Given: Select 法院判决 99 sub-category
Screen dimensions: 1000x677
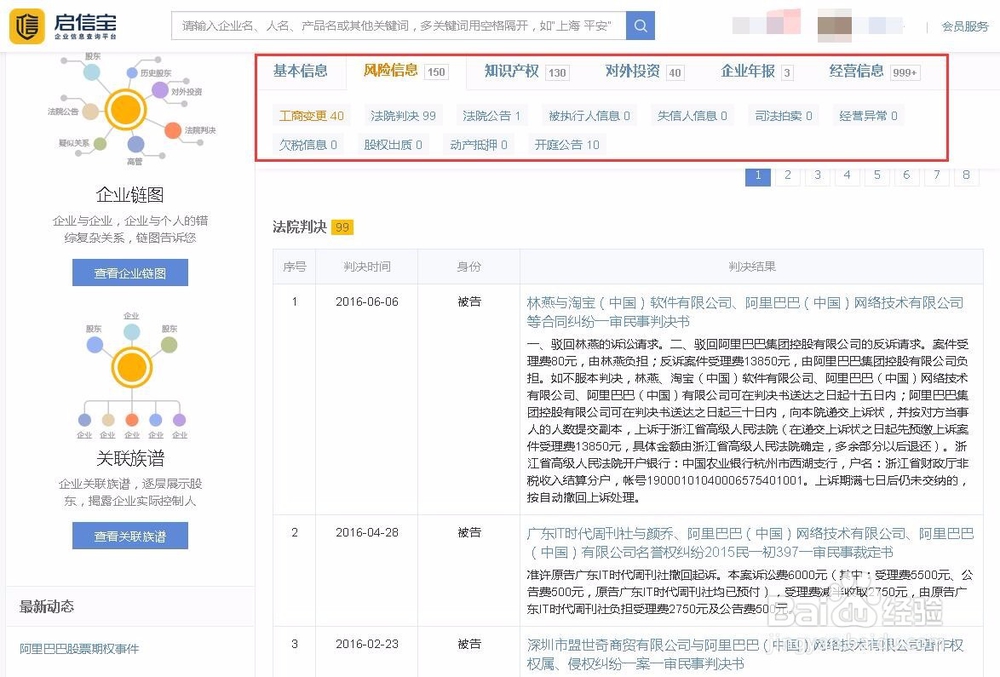Looking at the screenshot, I should (403, 116).
